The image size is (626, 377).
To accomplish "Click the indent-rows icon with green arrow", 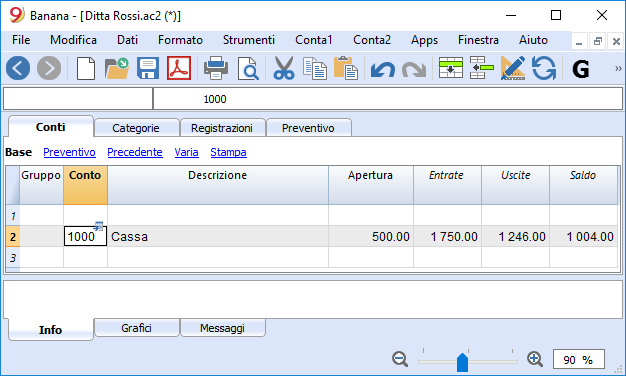I will click(481, 68).
